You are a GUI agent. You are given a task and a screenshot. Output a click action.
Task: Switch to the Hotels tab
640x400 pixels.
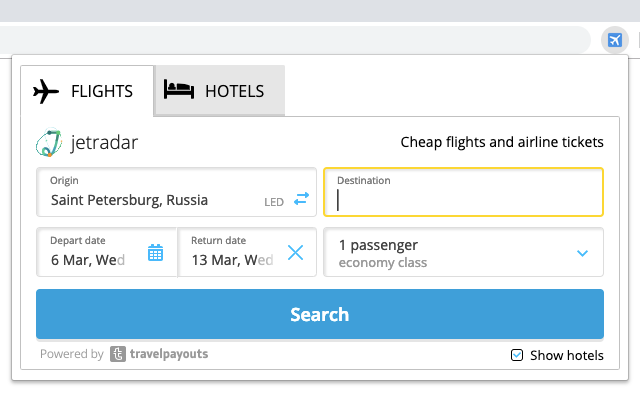pos(220,92)
